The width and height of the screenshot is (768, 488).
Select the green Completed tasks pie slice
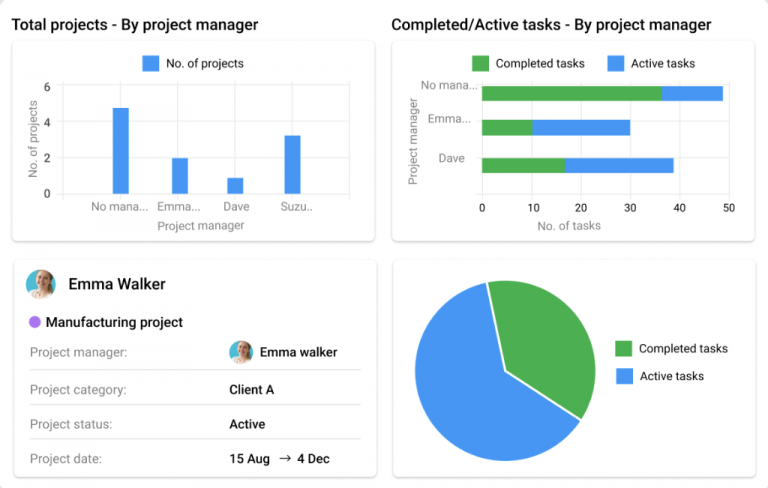(540, 340)
